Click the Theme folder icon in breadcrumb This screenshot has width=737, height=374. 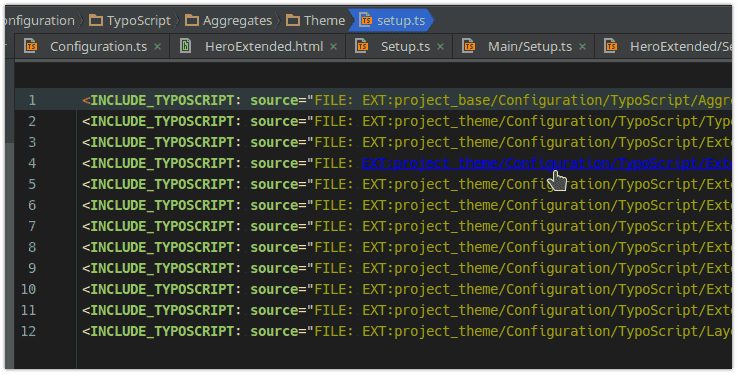click(x=293, y=20)
